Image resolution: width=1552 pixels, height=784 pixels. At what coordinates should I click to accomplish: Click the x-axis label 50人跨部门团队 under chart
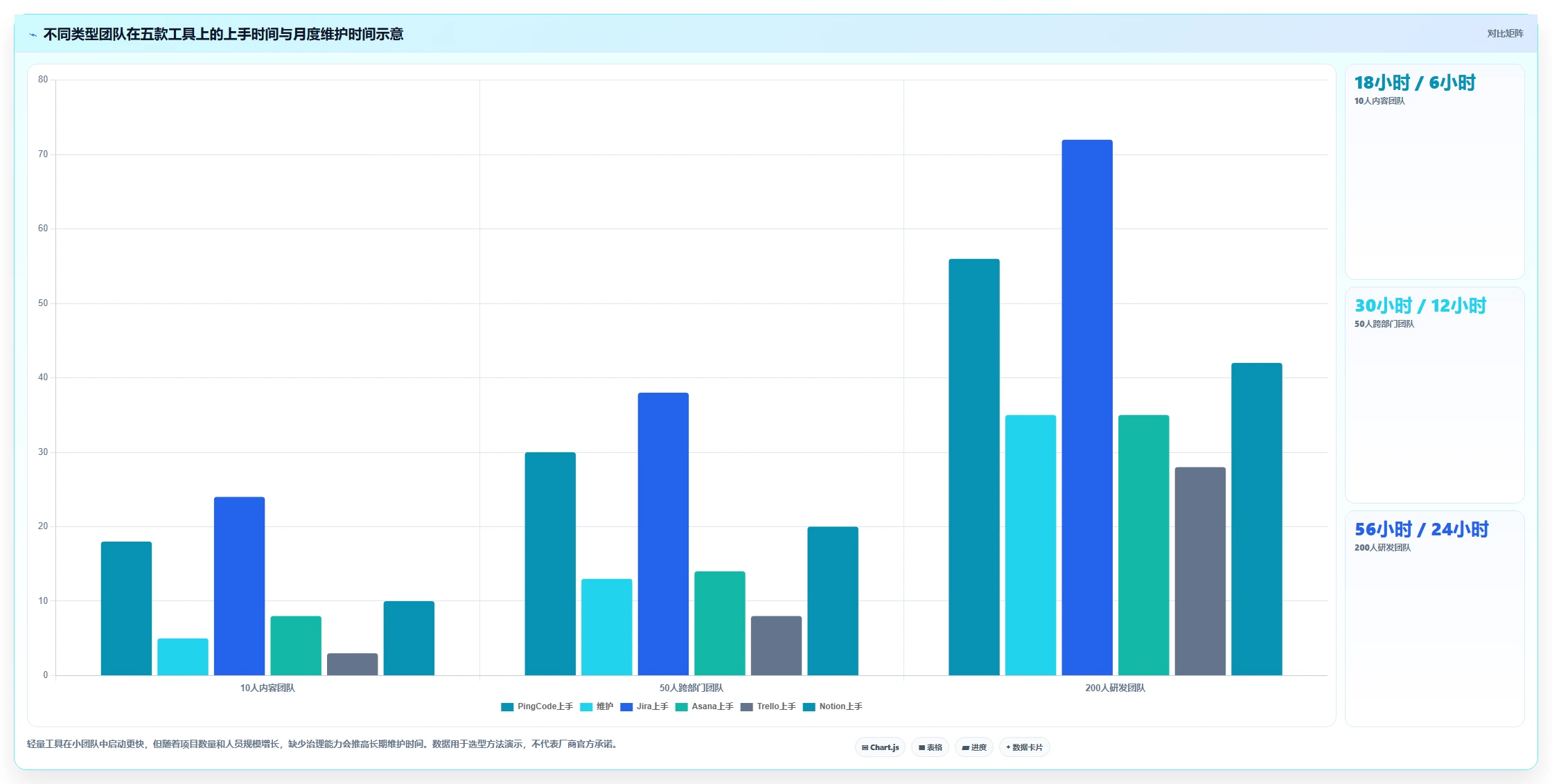(691, 688)
